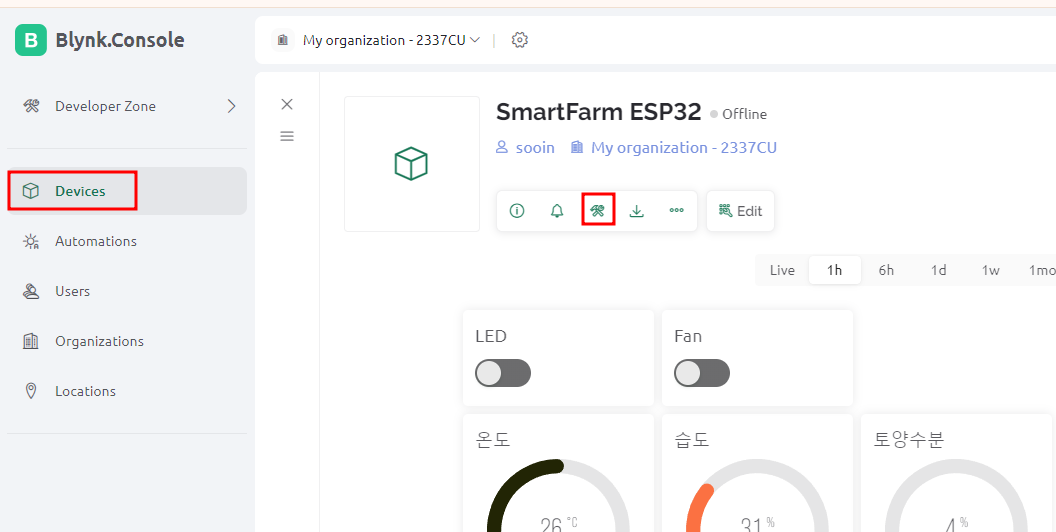Click the download icon in device toolbar
This screenshot has width=1056, height=532.
[636, 211]
